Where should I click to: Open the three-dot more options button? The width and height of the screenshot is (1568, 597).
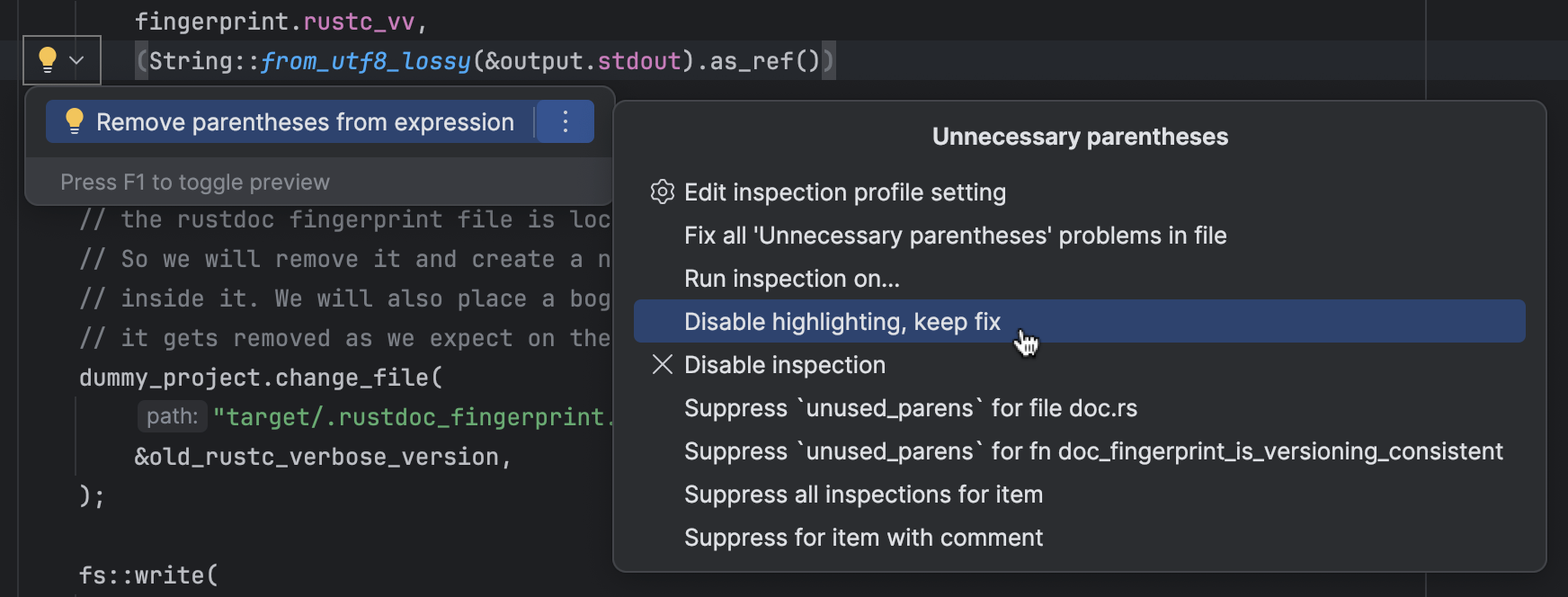[x=566, y=122]
